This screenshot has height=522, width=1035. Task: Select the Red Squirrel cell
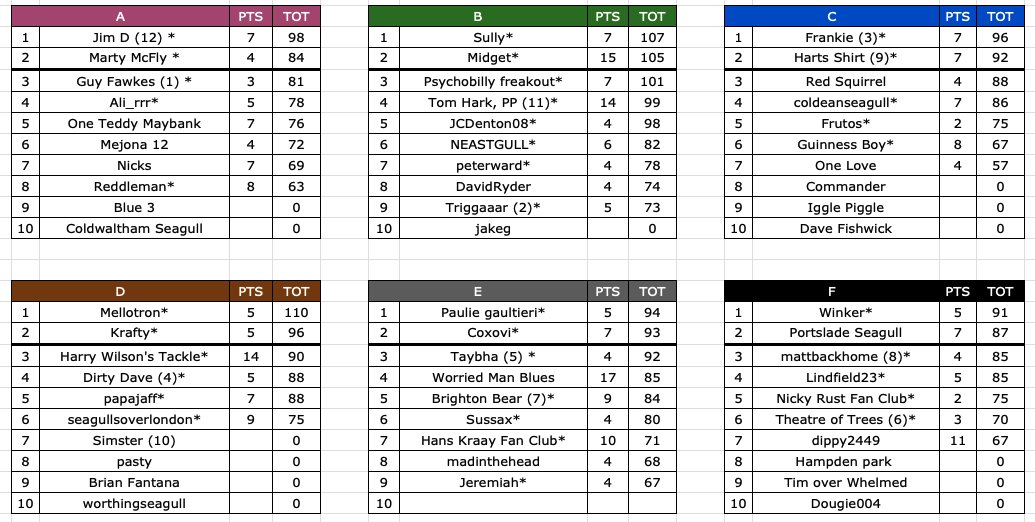846,82
